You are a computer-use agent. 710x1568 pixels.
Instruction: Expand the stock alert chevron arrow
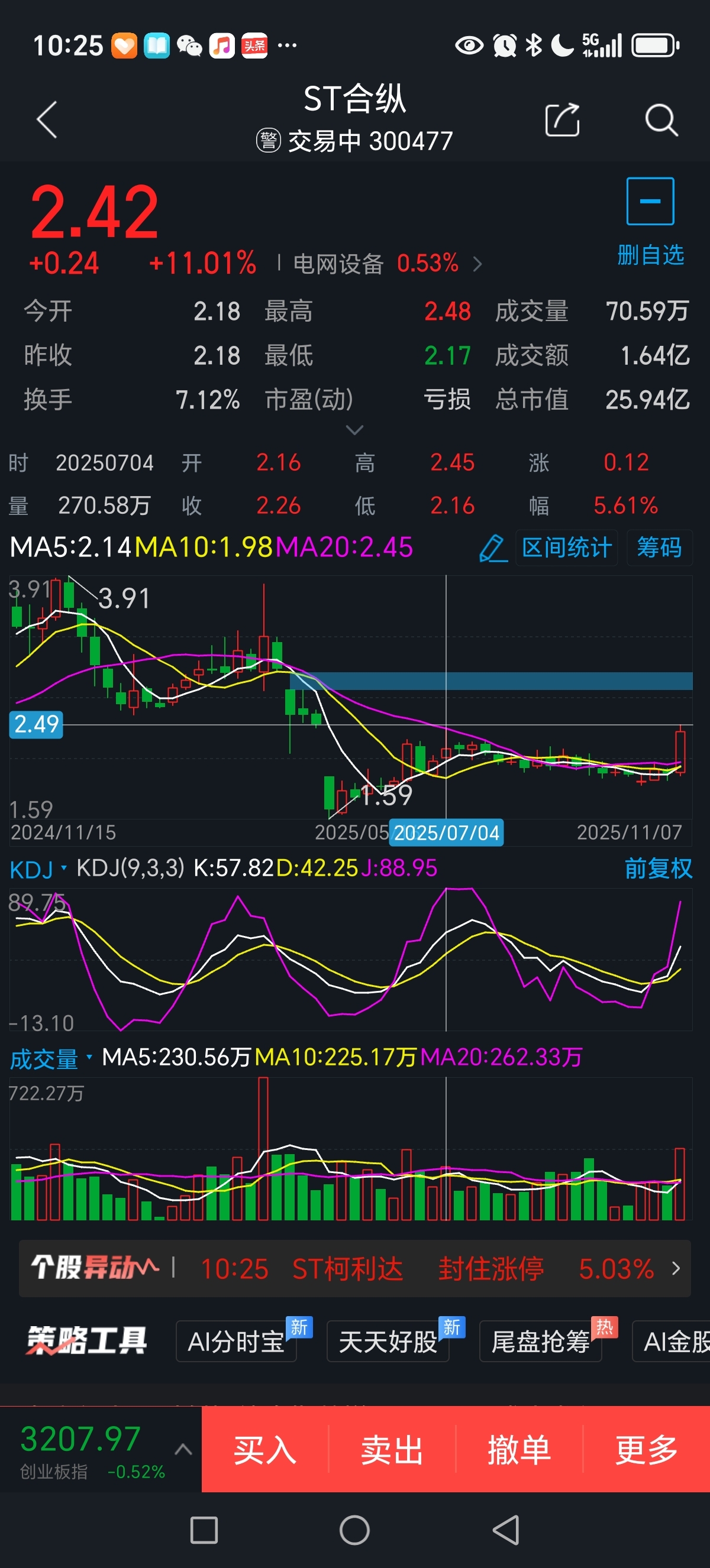(x=676, y=1268)
